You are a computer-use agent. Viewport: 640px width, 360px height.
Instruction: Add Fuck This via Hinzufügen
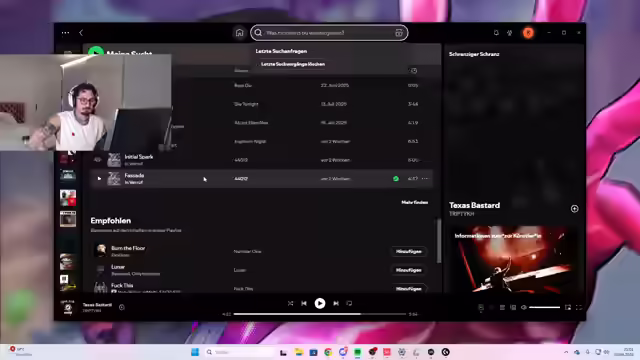tap(409, 289)
